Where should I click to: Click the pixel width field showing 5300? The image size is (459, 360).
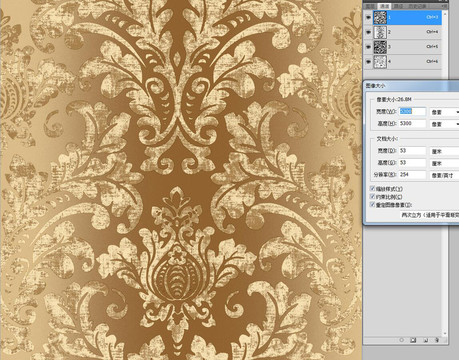tap(412, 111)
